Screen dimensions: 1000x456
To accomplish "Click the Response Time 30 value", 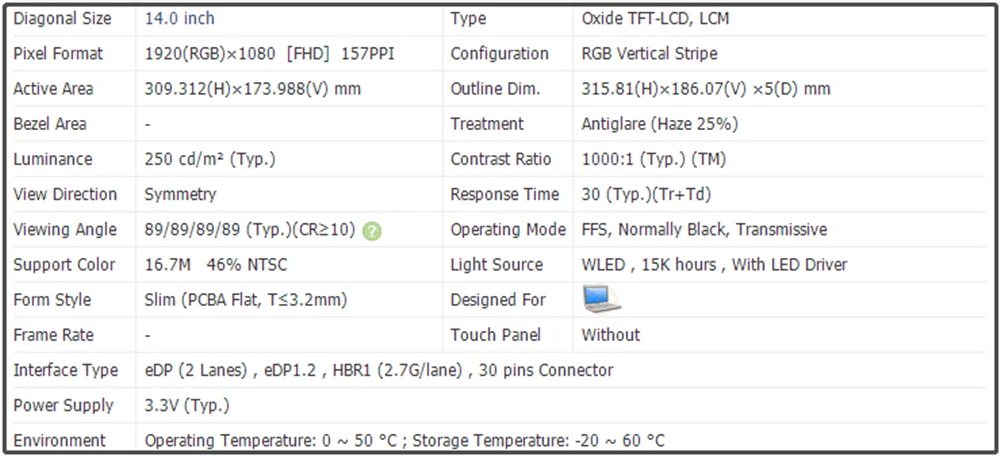I will click(x=646, y=195).
